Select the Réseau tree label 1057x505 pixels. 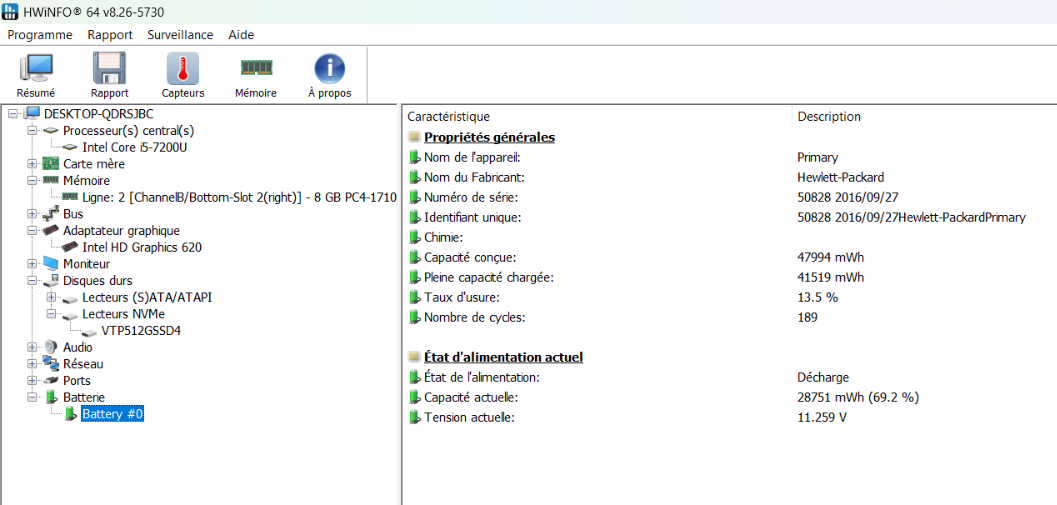pos(83,364)
